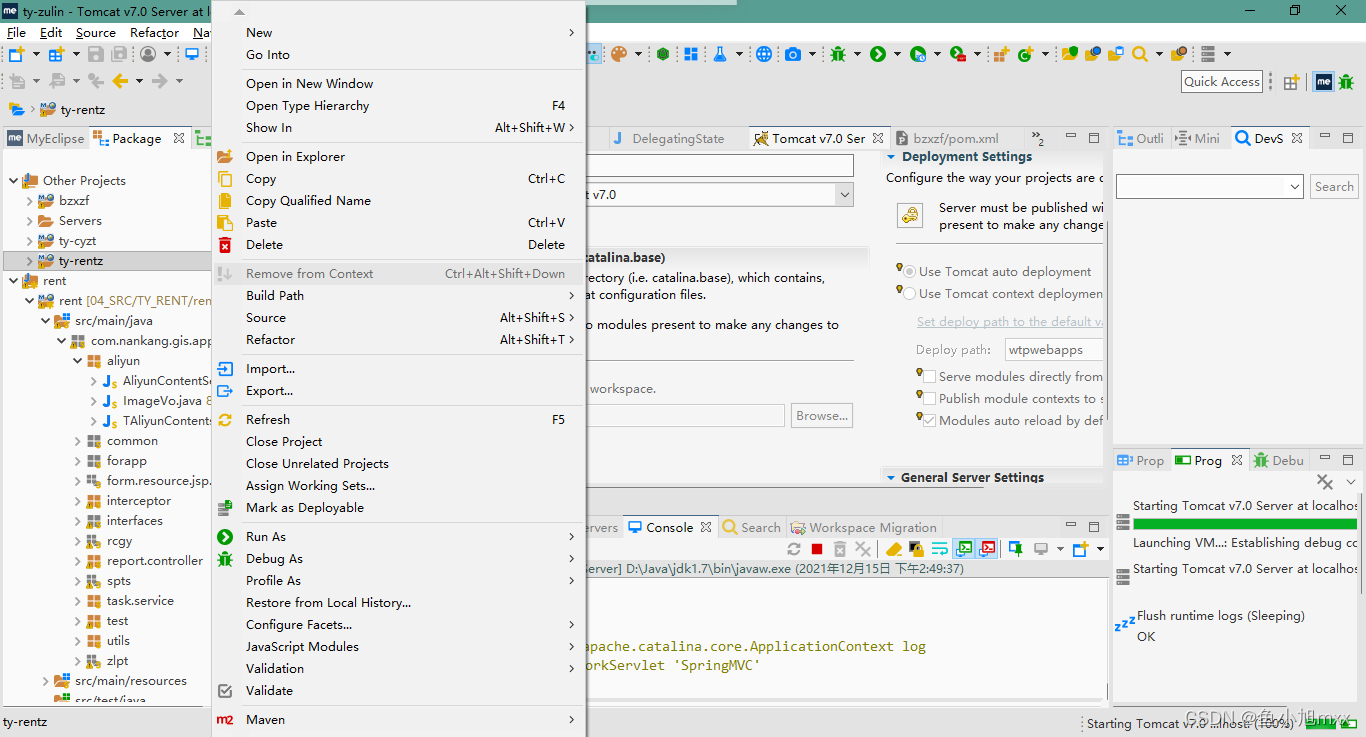The image size is (1366, 737).
Task: Toggle Scroll Lock in the Console toolbar
Action: [x=916, y=549]
